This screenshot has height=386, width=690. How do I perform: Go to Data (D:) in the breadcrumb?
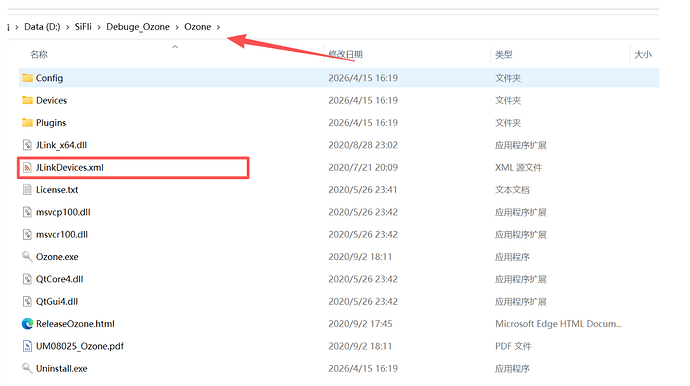42,27
